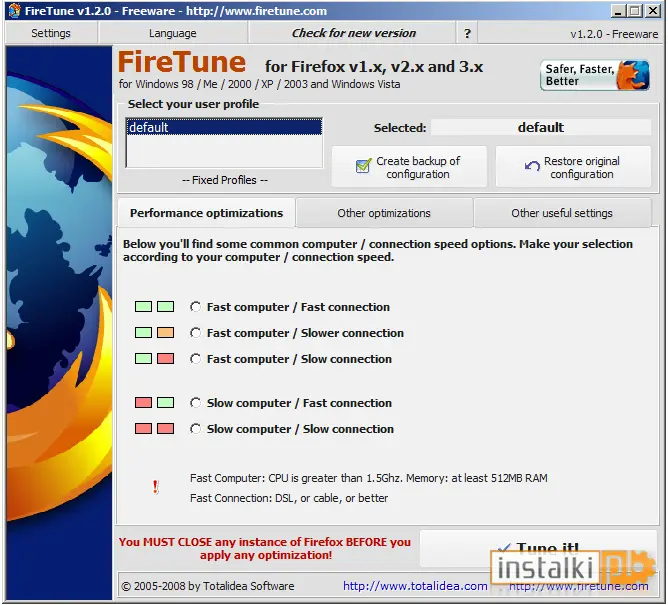
Task: Click the Safer, Faster, Better Firefox badge
Action: 595,75
